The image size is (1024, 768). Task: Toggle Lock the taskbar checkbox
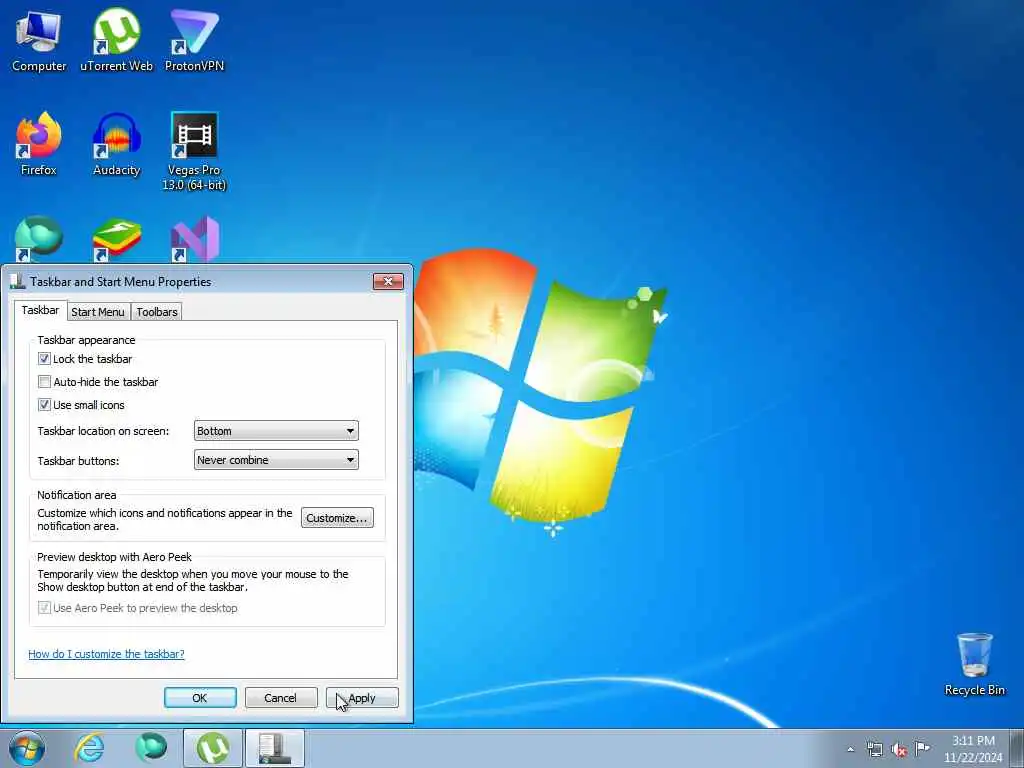click(44, 359)
